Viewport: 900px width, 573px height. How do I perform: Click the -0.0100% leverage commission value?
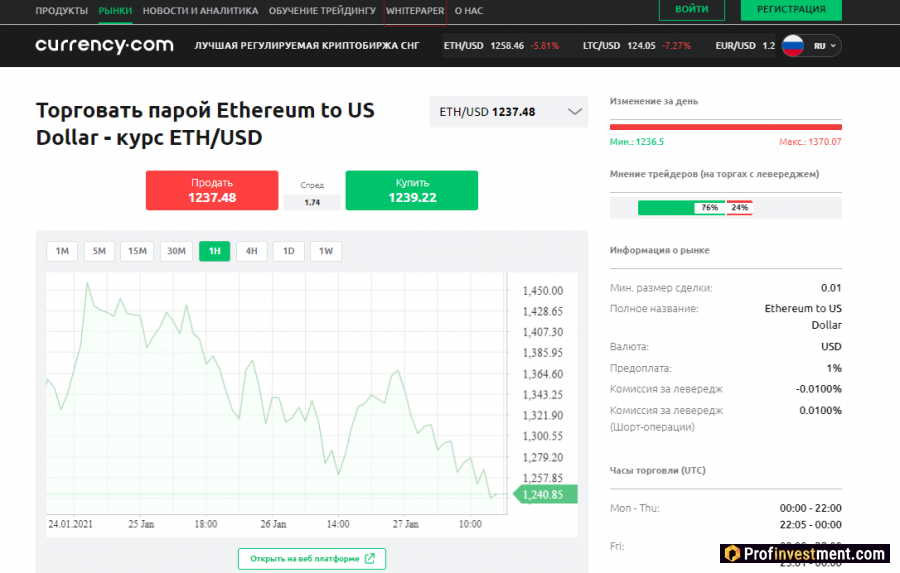tap(818, 389)
